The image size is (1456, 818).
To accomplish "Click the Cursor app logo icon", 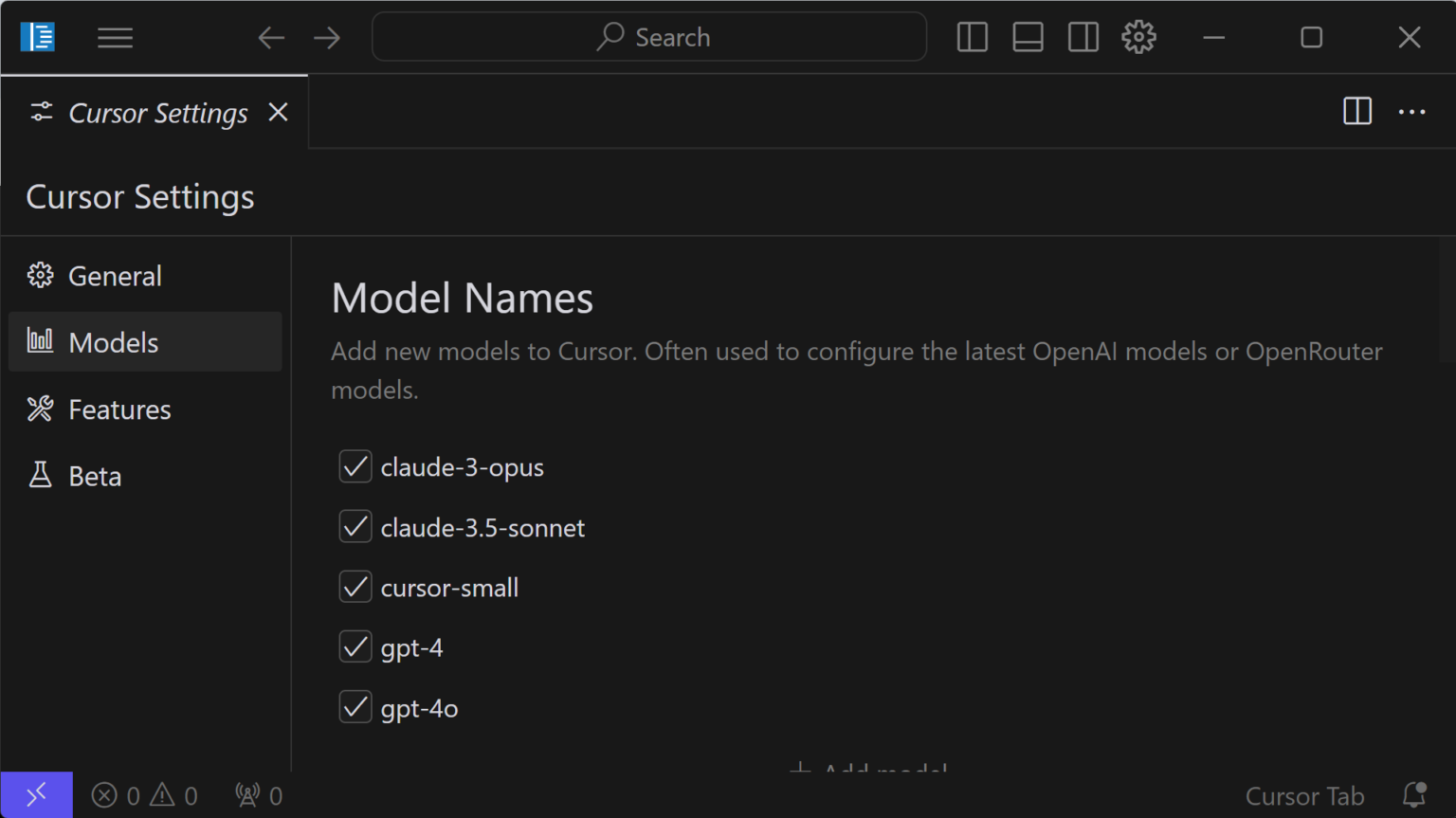I will (x=38, y=37).
